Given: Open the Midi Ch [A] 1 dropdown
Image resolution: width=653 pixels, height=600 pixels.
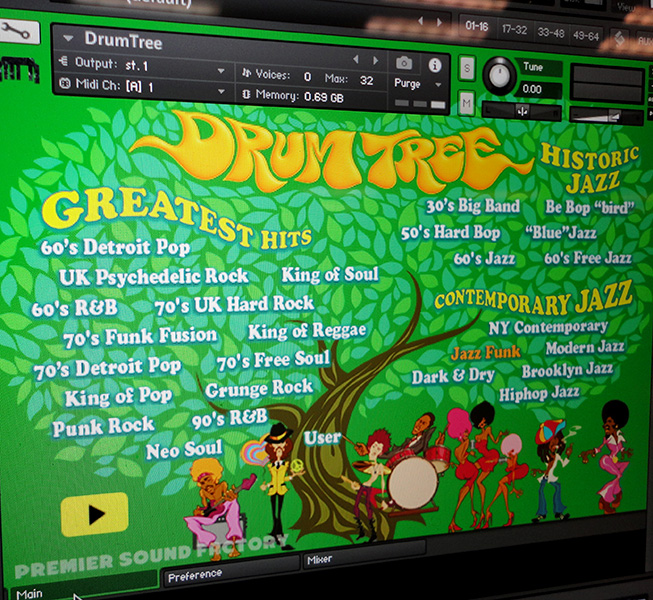Looking at the screenshot, I should pyautogui.click(x=221, y=91).
